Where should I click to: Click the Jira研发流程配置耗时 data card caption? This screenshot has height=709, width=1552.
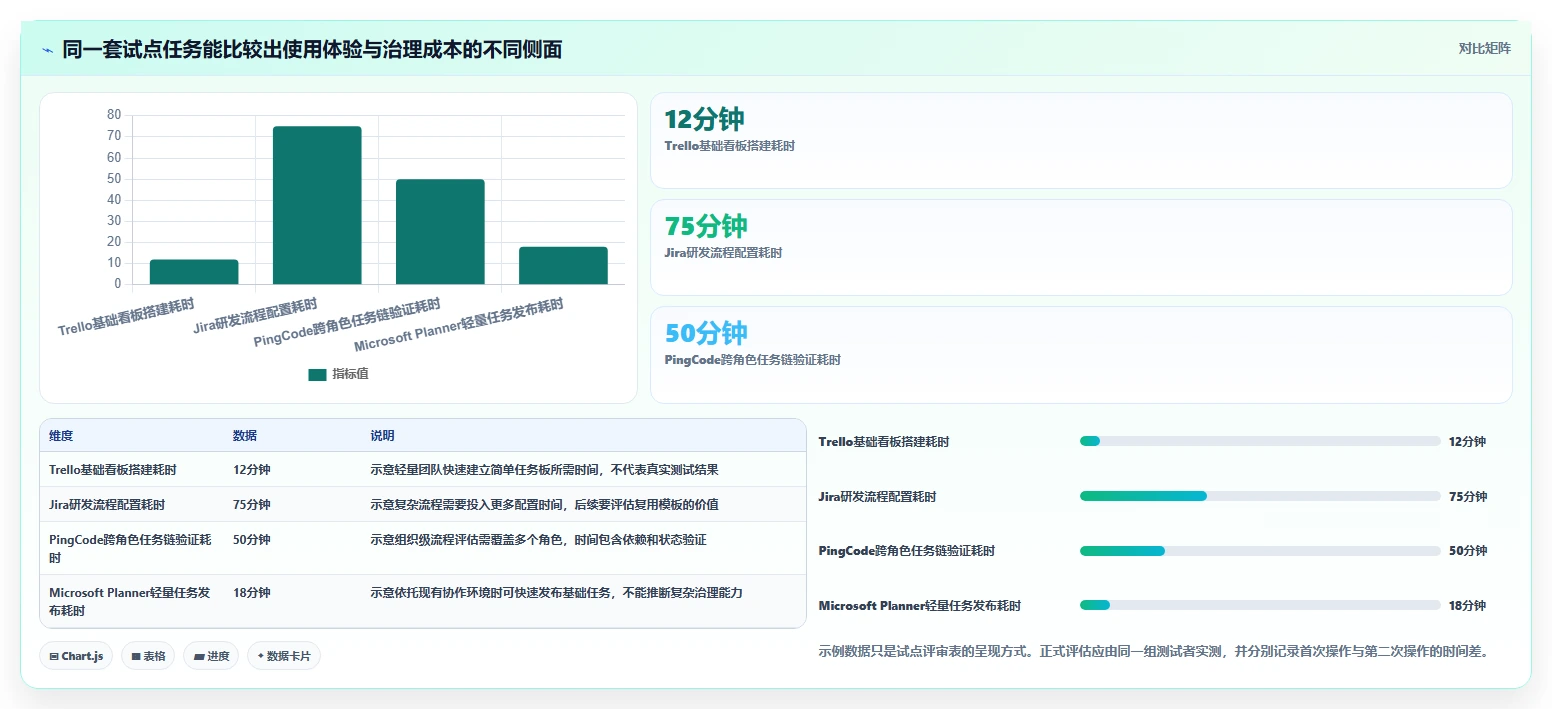click(723, 252)
